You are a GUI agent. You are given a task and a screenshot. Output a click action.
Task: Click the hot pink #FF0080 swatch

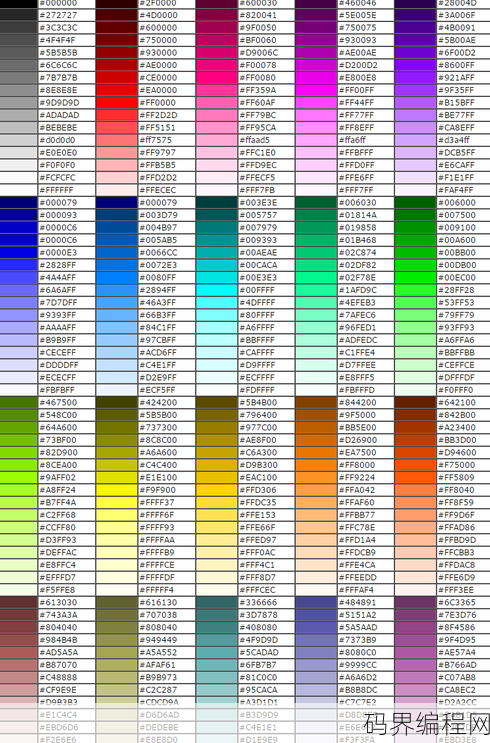coord(216,77)
